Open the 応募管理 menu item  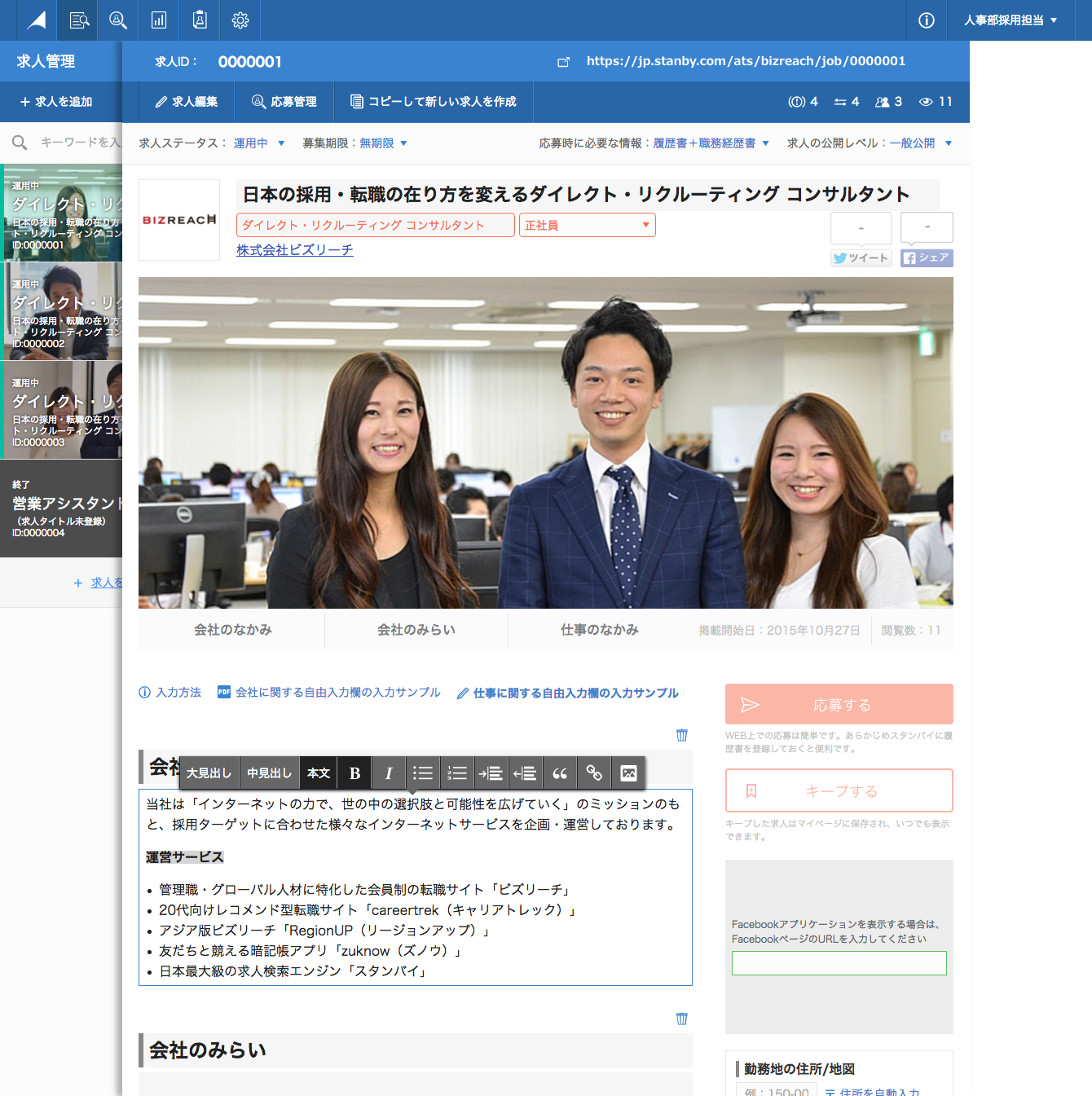point(284,102)
